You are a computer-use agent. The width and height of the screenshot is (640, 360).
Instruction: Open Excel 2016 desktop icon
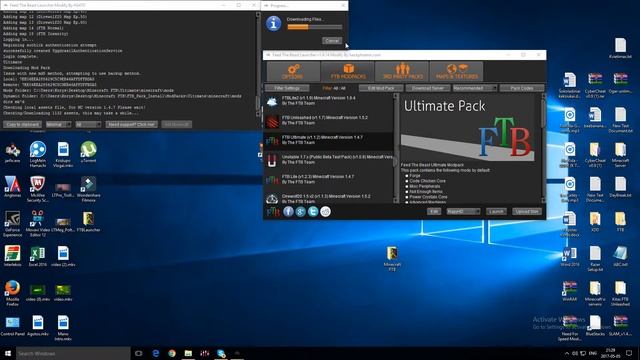tap(38, 256)
